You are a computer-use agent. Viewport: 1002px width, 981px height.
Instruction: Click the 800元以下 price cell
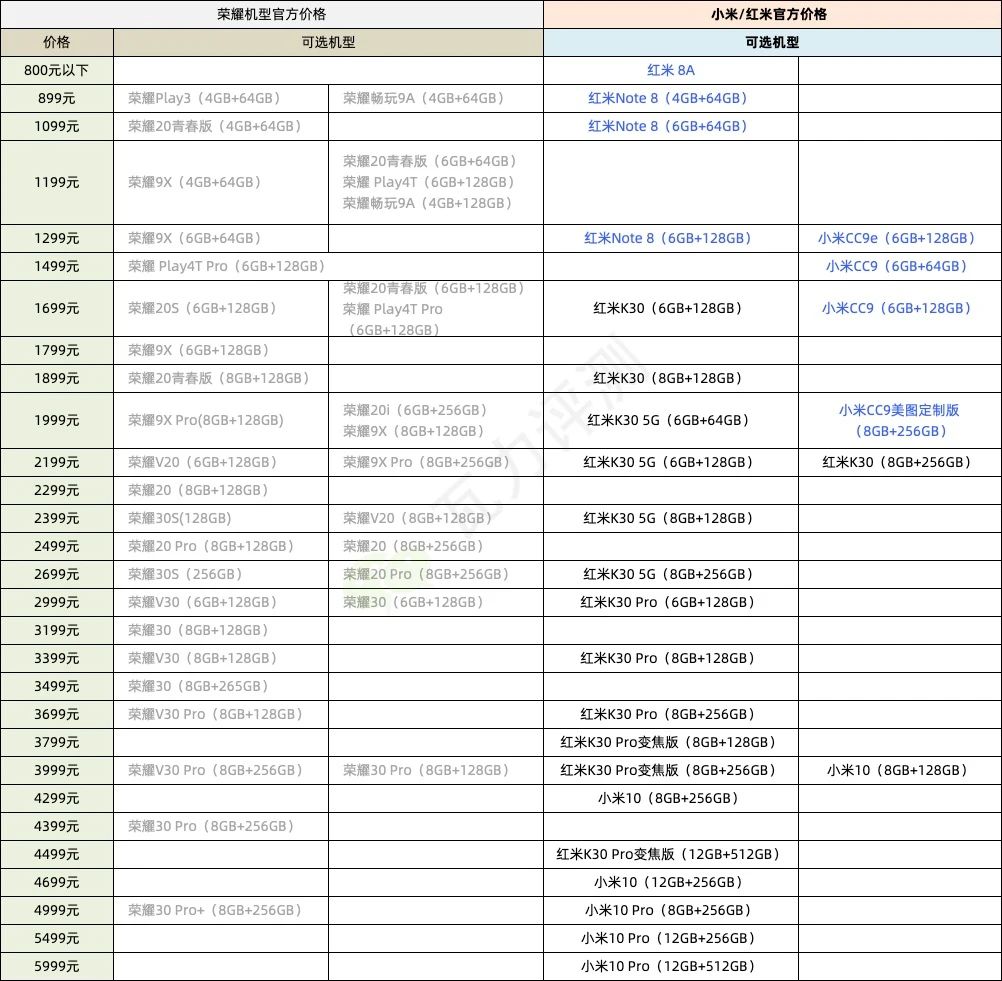coord(57,70)
